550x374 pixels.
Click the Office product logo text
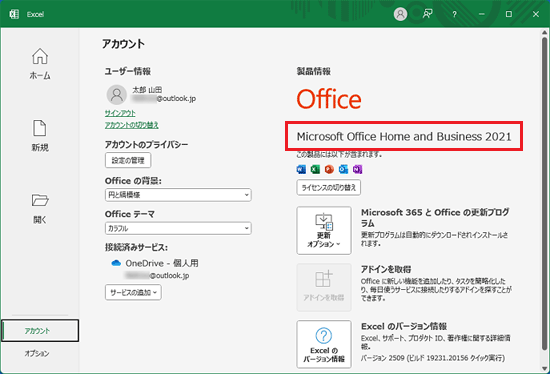pos(329,99)
